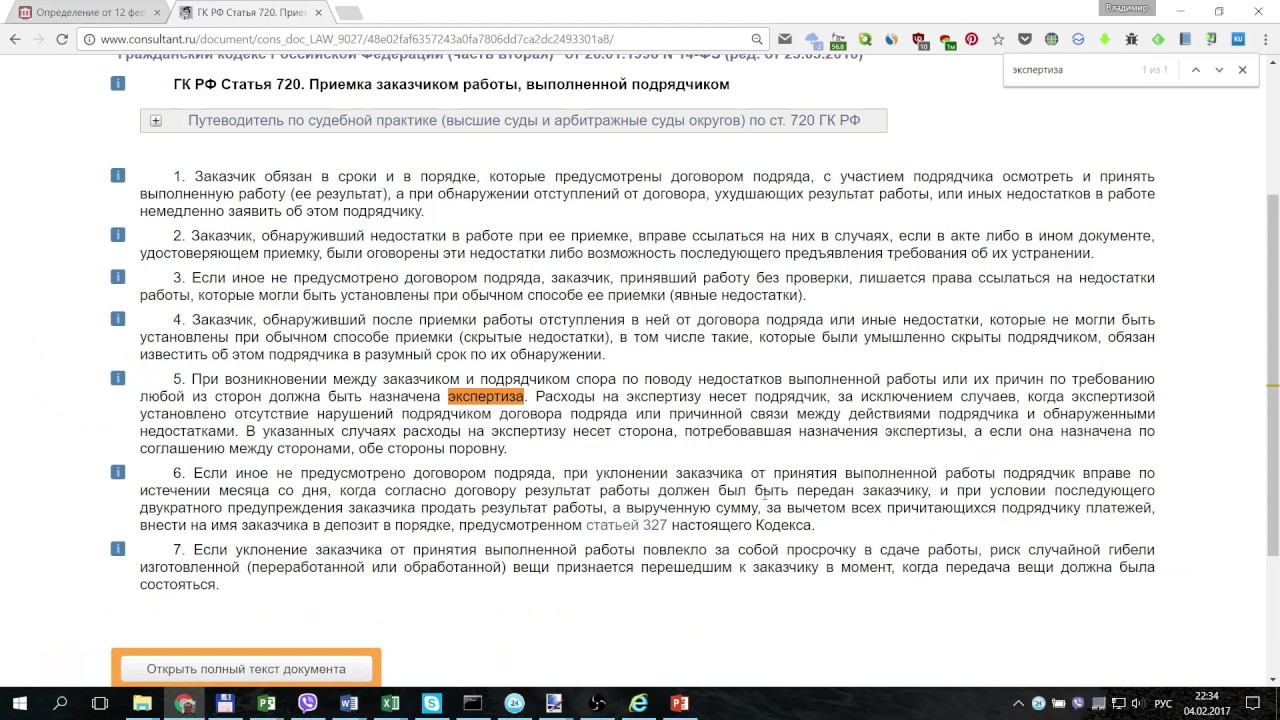1280x720 pixels.
Task: Close the 'ГК РФ Статья 720' tab
Action: click(x=320, y=13)
